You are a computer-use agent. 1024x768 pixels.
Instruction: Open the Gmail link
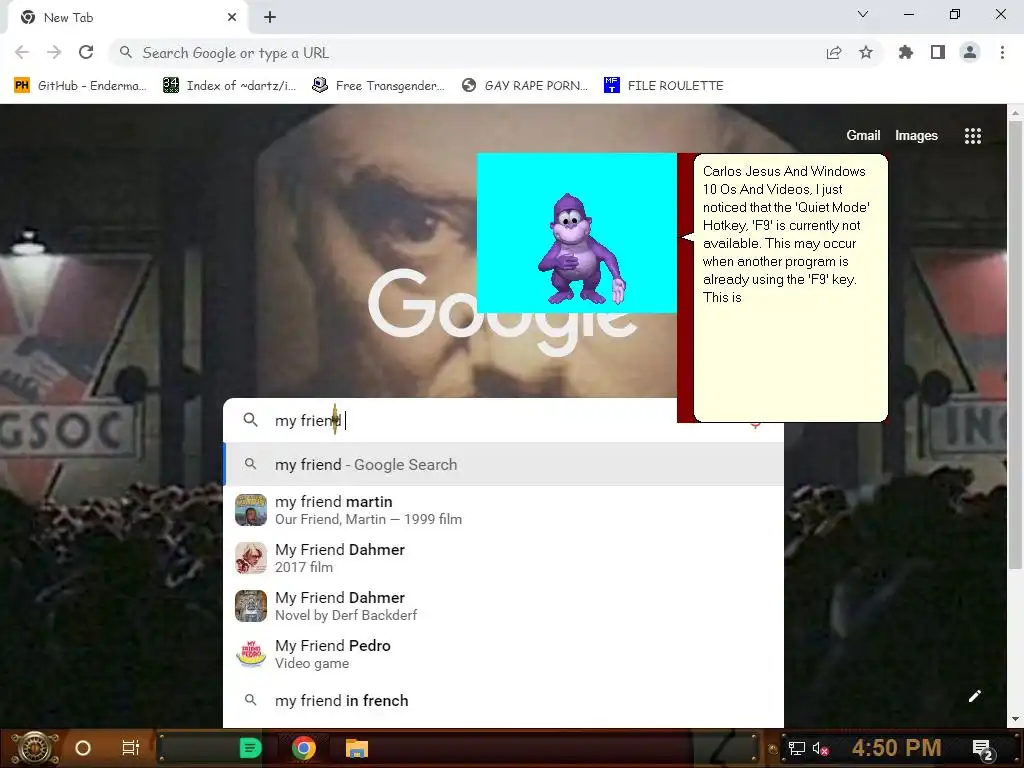click(x=863, y=135)
